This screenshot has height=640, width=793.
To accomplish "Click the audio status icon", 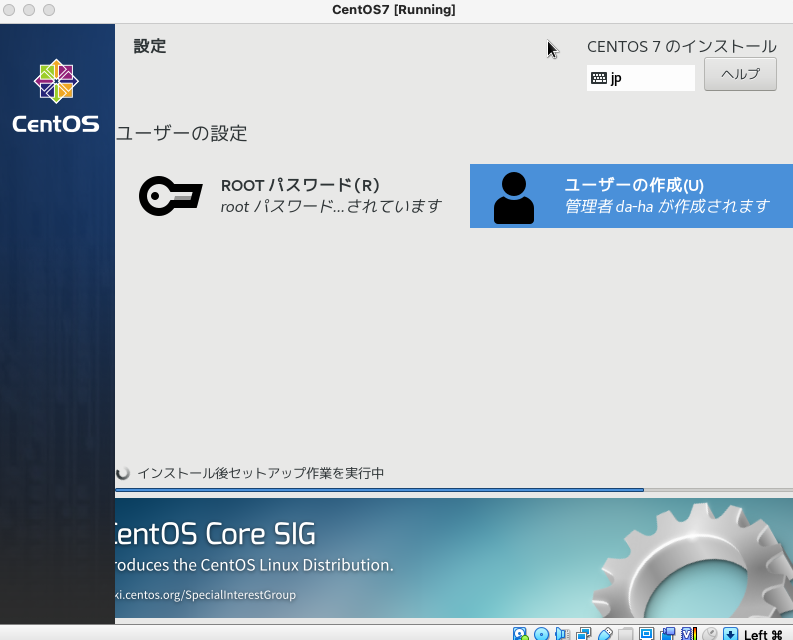I will [x=562, y=633].
